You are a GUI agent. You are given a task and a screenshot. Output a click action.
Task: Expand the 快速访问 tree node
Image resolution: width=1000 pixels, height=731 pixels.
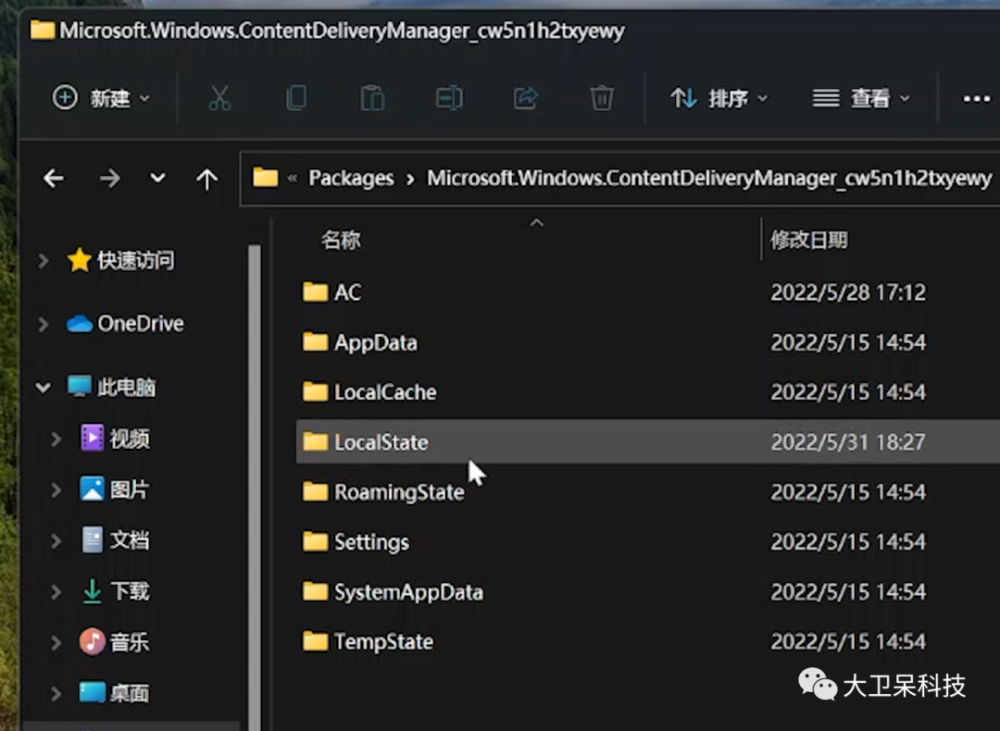point(43,261)
